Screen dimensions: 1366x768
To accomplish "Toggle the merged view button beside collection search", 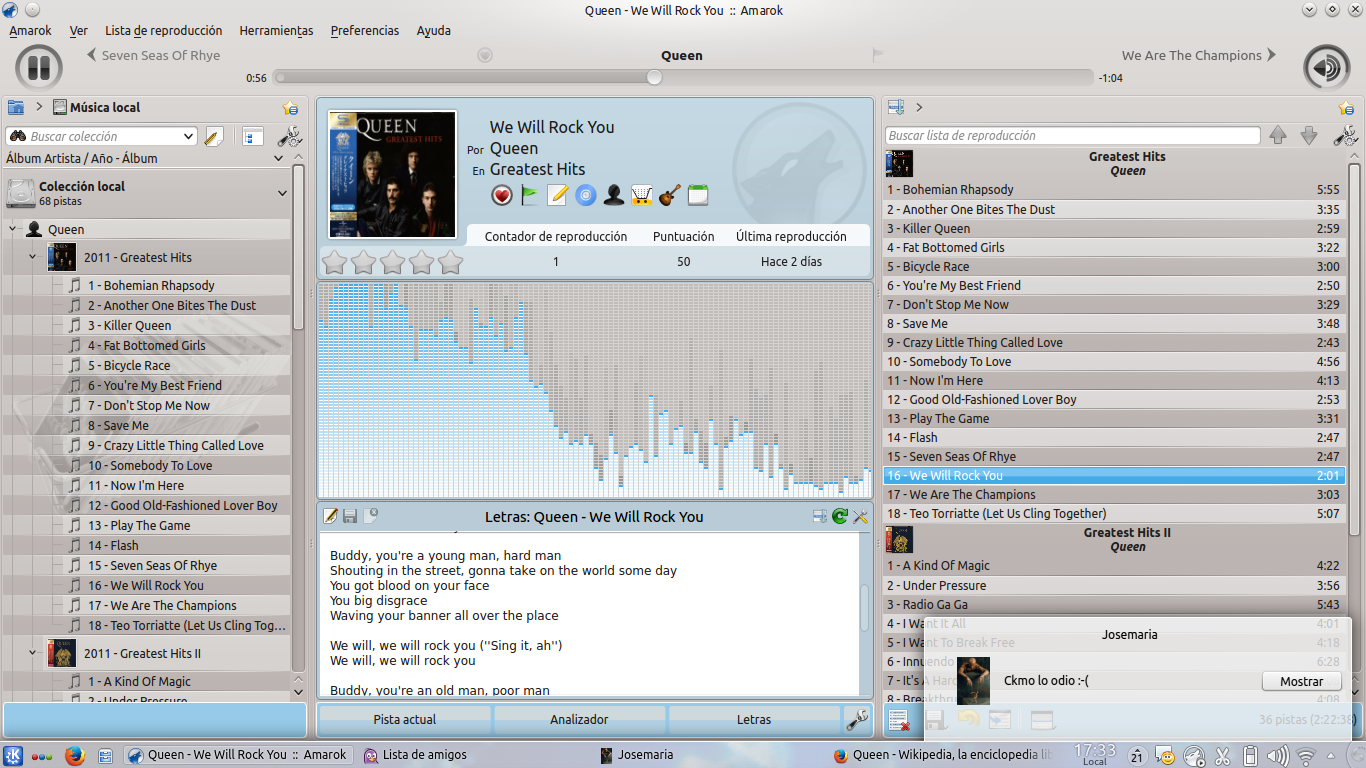I will tap(251, 136).
